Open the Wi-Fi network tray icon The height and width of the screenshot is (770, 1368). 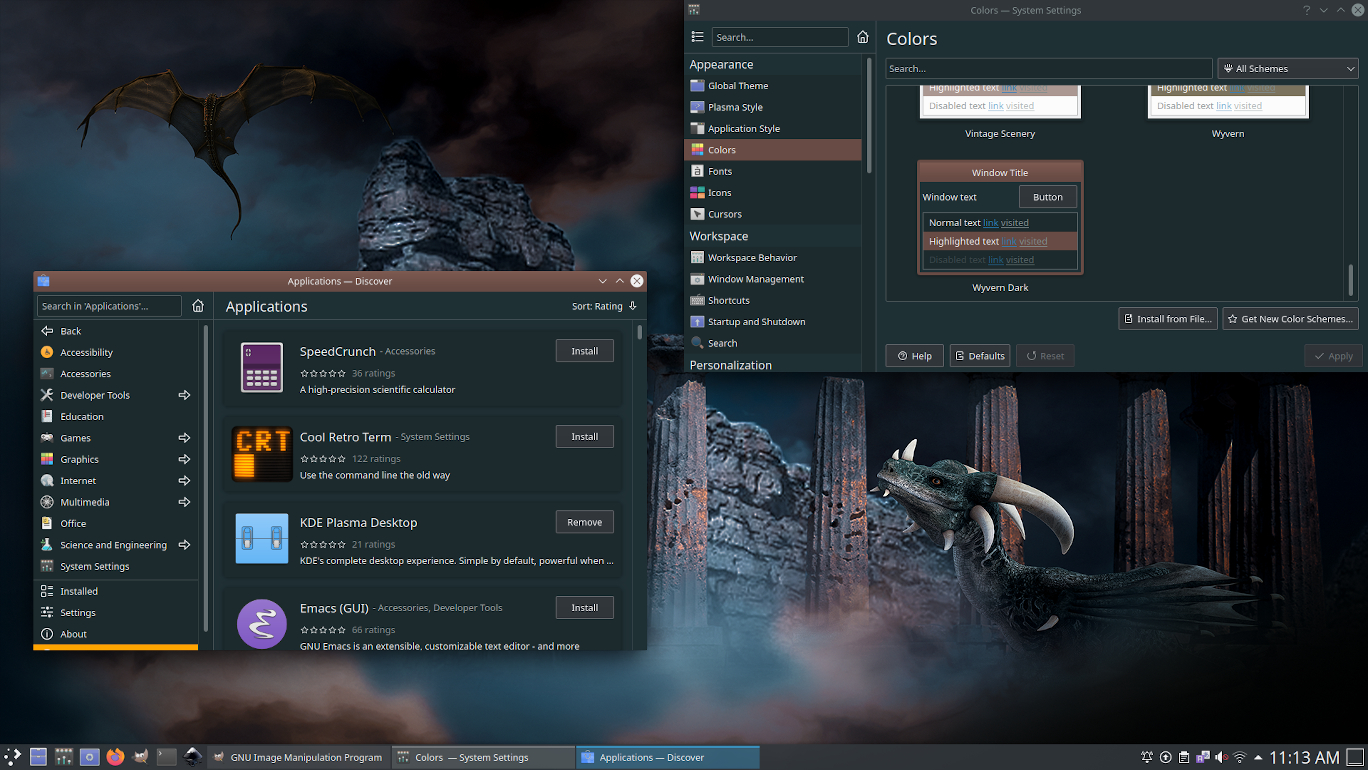[1240, 757]
